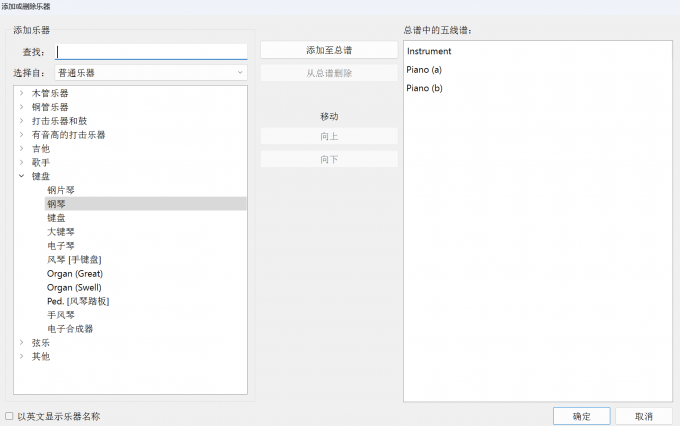Expand the 铜管乐器 category arrow
This screenshot has height=426, width=680.
click(x=21, y=107)
